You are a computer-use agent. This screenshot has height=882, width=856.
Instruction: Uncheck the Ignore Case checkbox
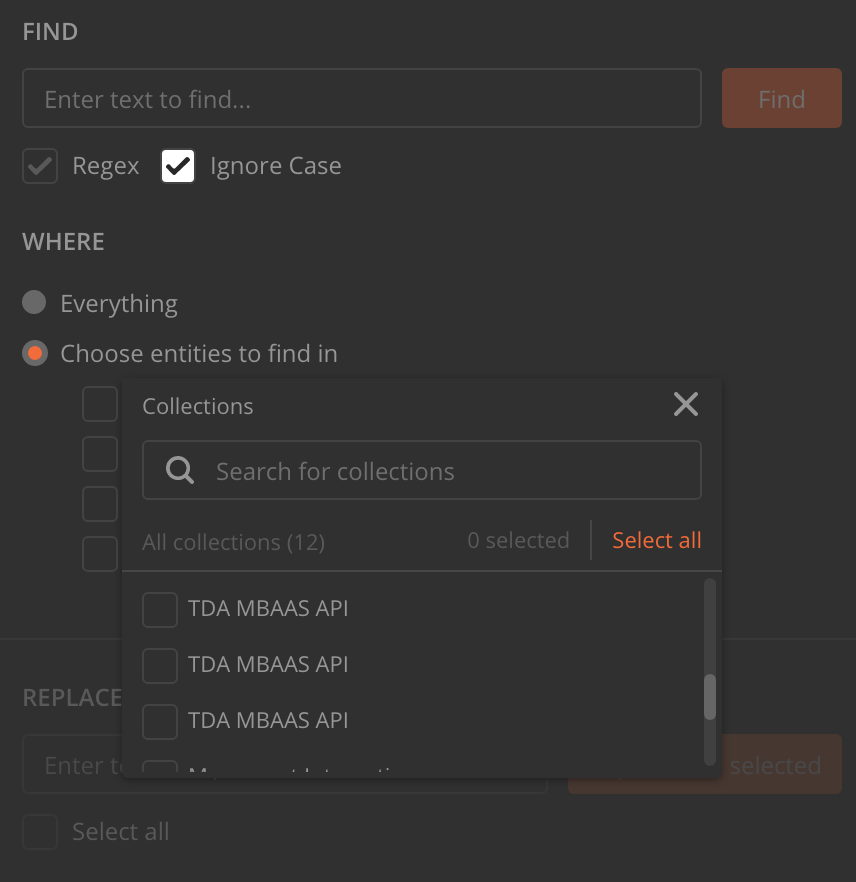pyautogui.click(x=178, y=166)
